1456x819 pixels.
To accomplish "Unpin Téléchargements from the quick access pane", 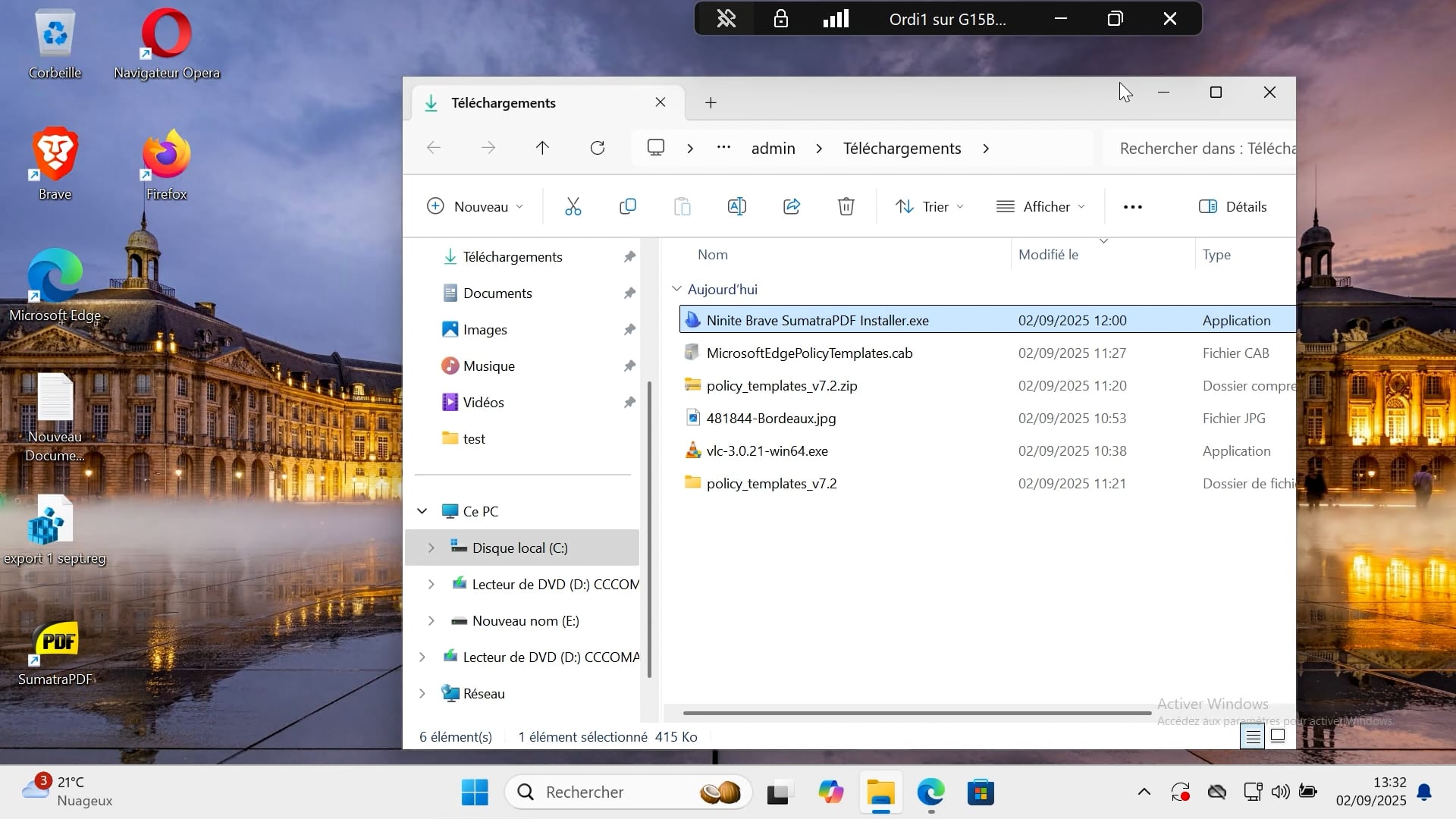I will click(630, 256).
